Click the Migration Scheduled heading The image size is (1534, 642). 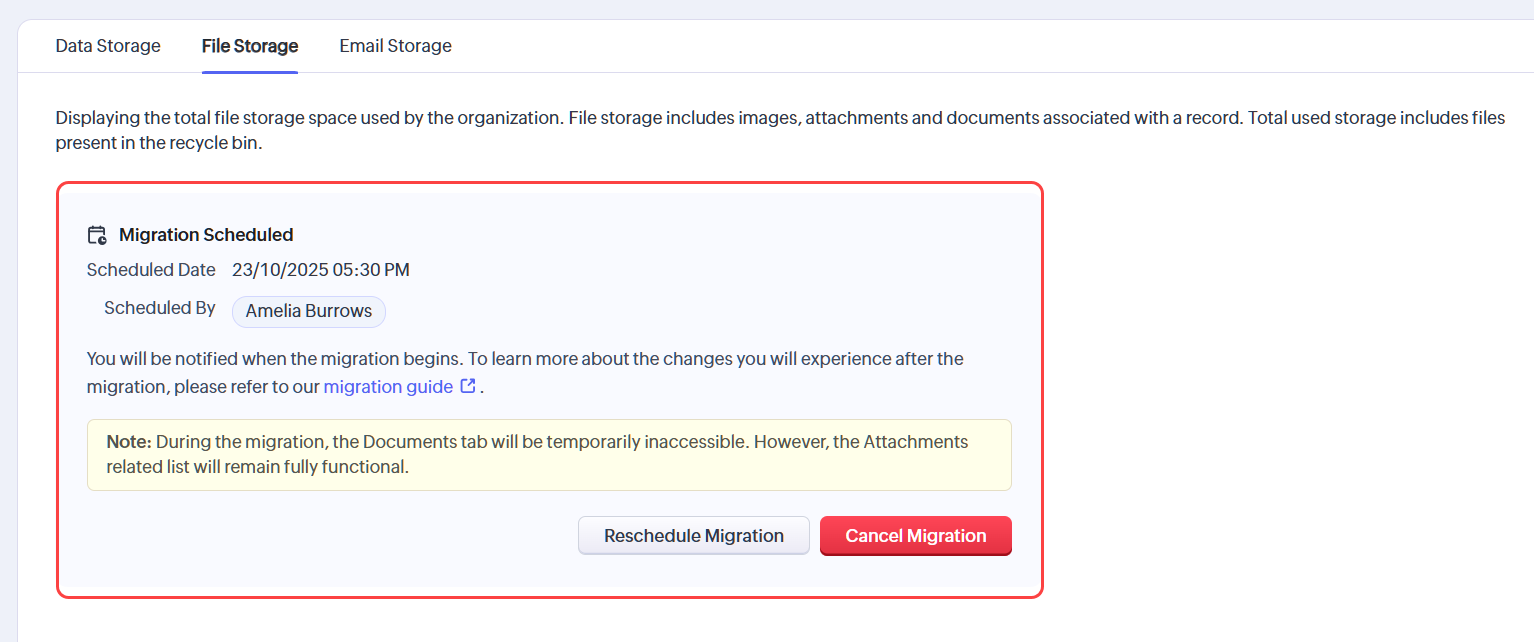click(x=206, y=236)
